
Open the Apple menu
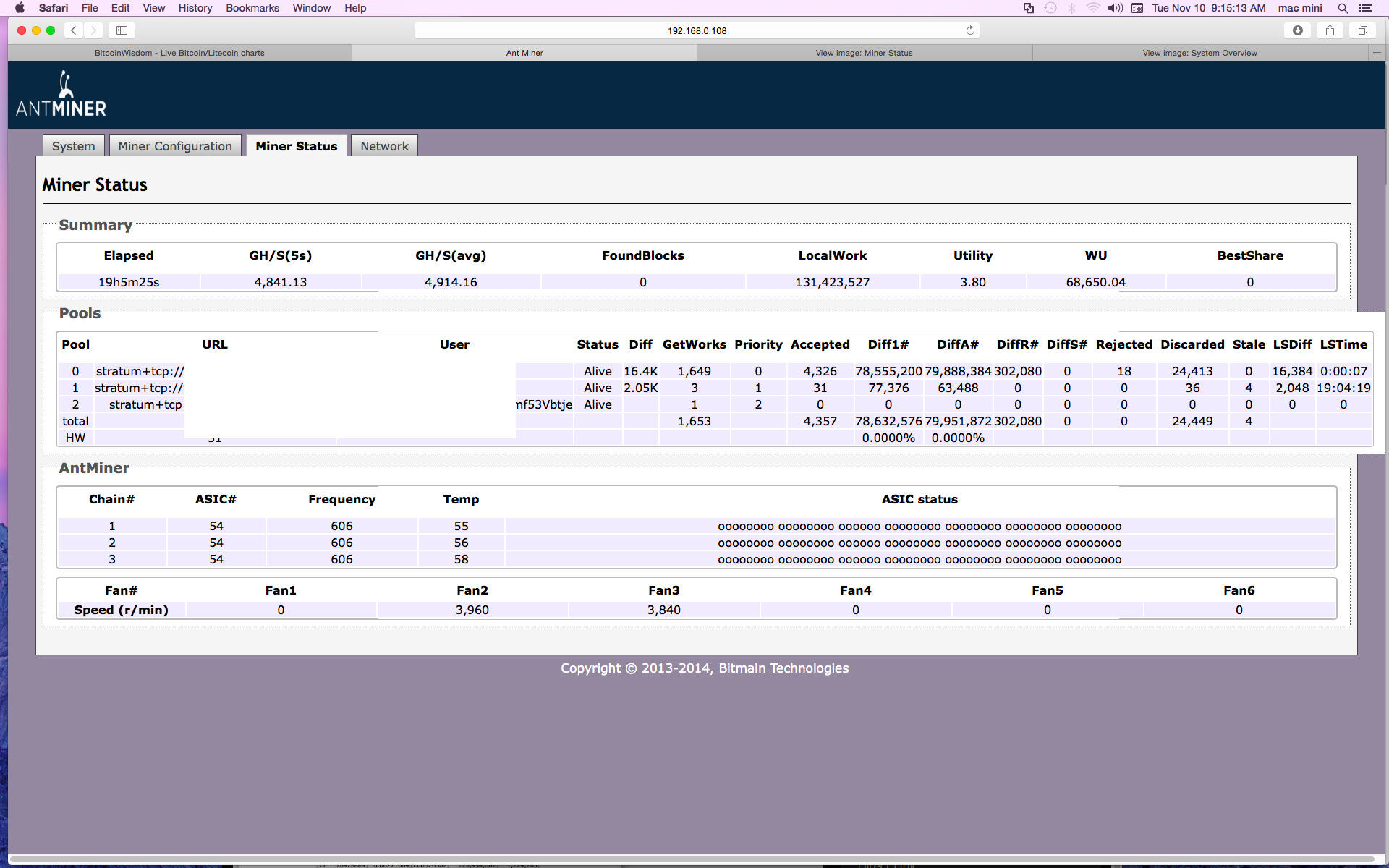[20, 8]
